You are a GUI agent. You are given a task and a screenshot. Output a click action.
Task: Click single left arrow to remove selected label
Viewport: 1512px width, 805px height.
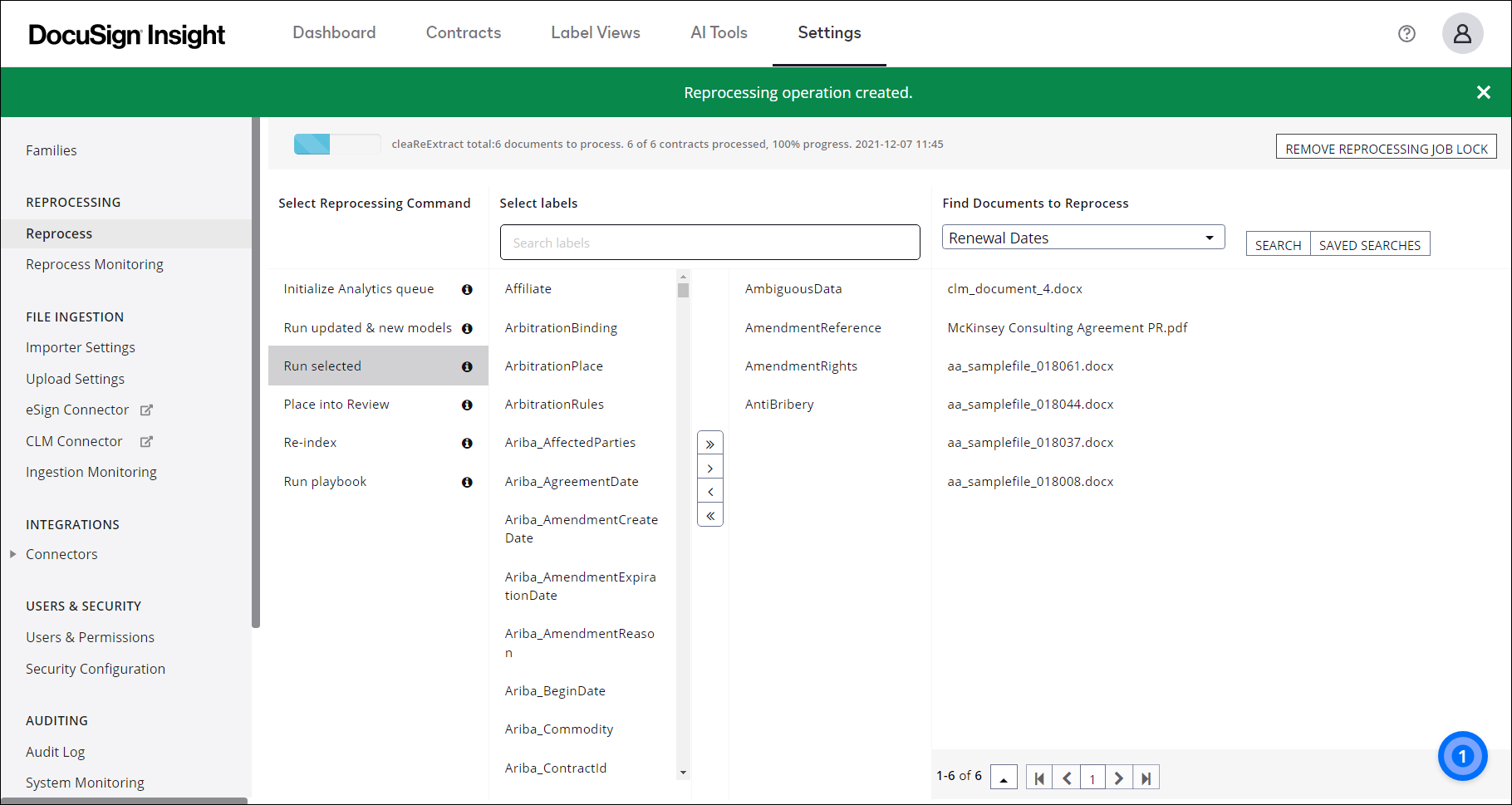tap(709, 490)
